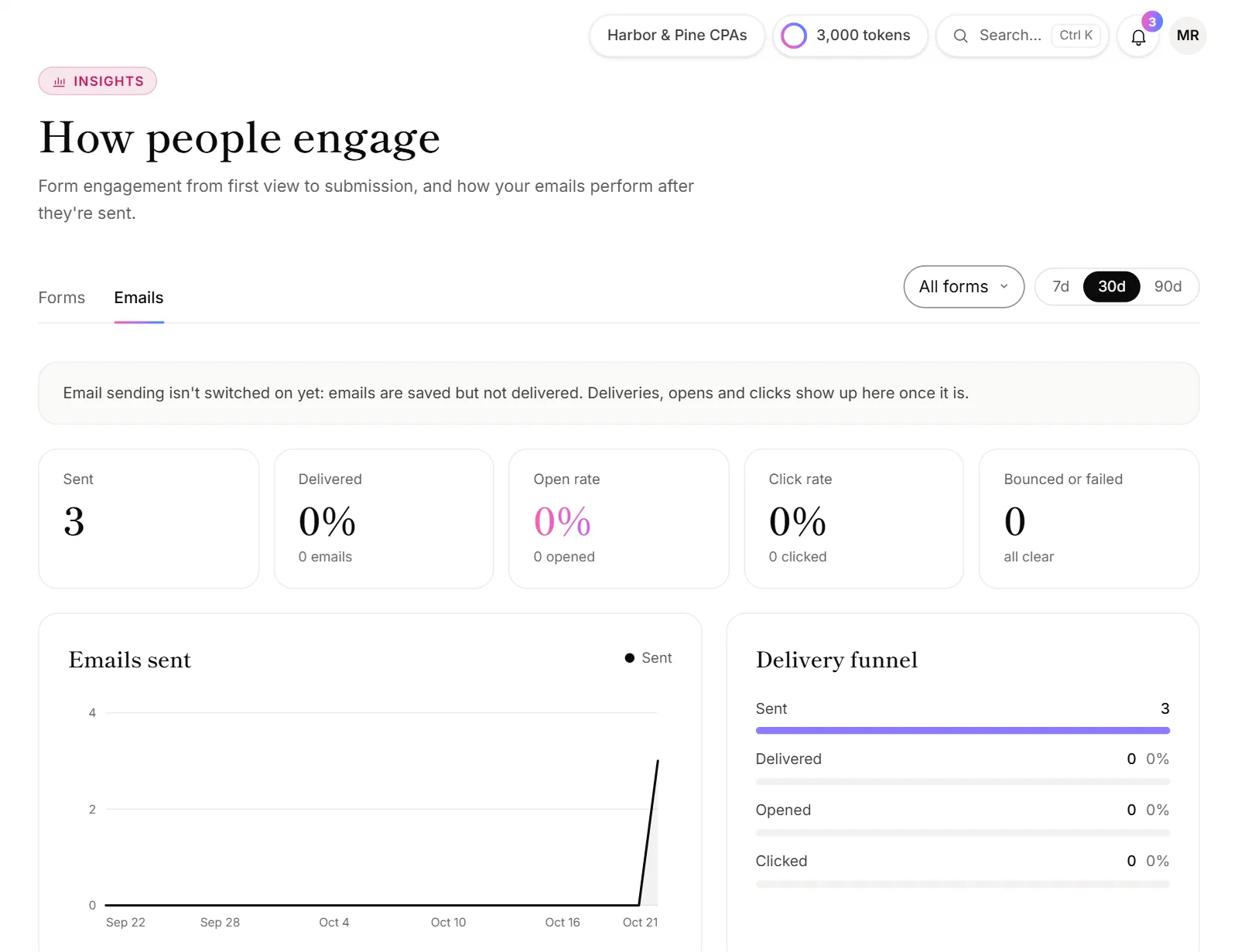
Task: Click the Insights bar chart icon
Action: click(60, 81)
